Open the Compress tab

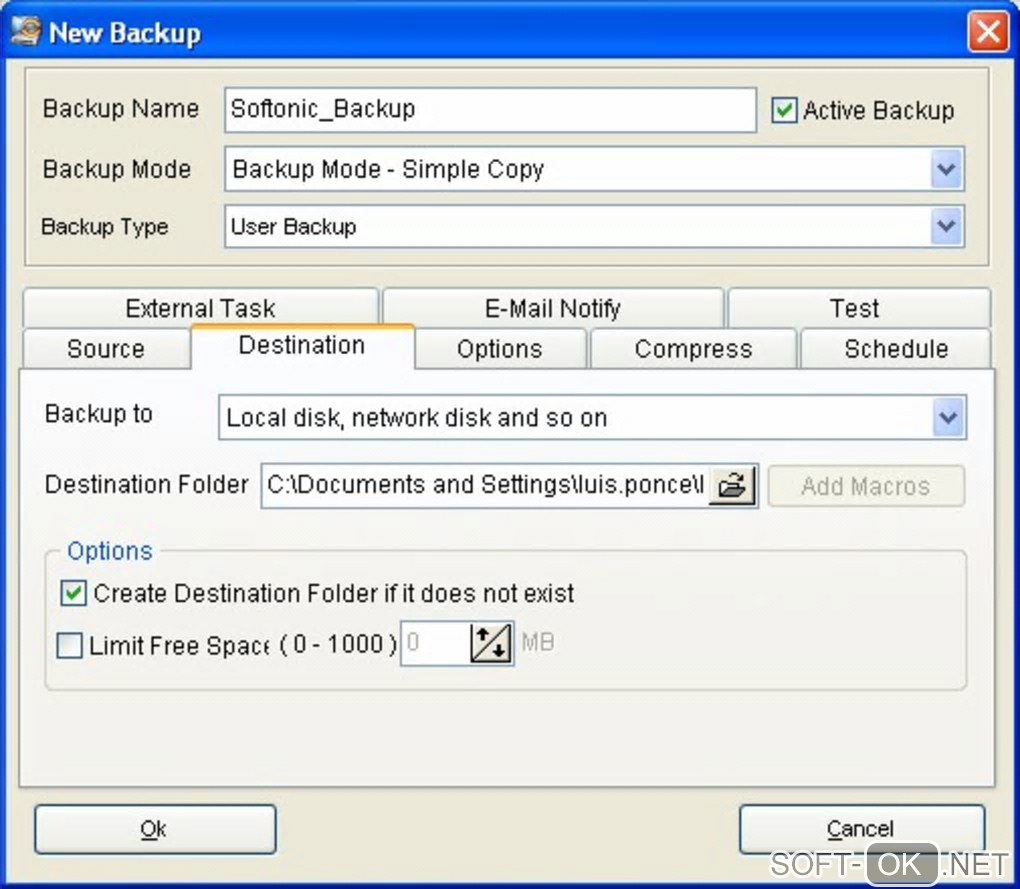point(693,349)
